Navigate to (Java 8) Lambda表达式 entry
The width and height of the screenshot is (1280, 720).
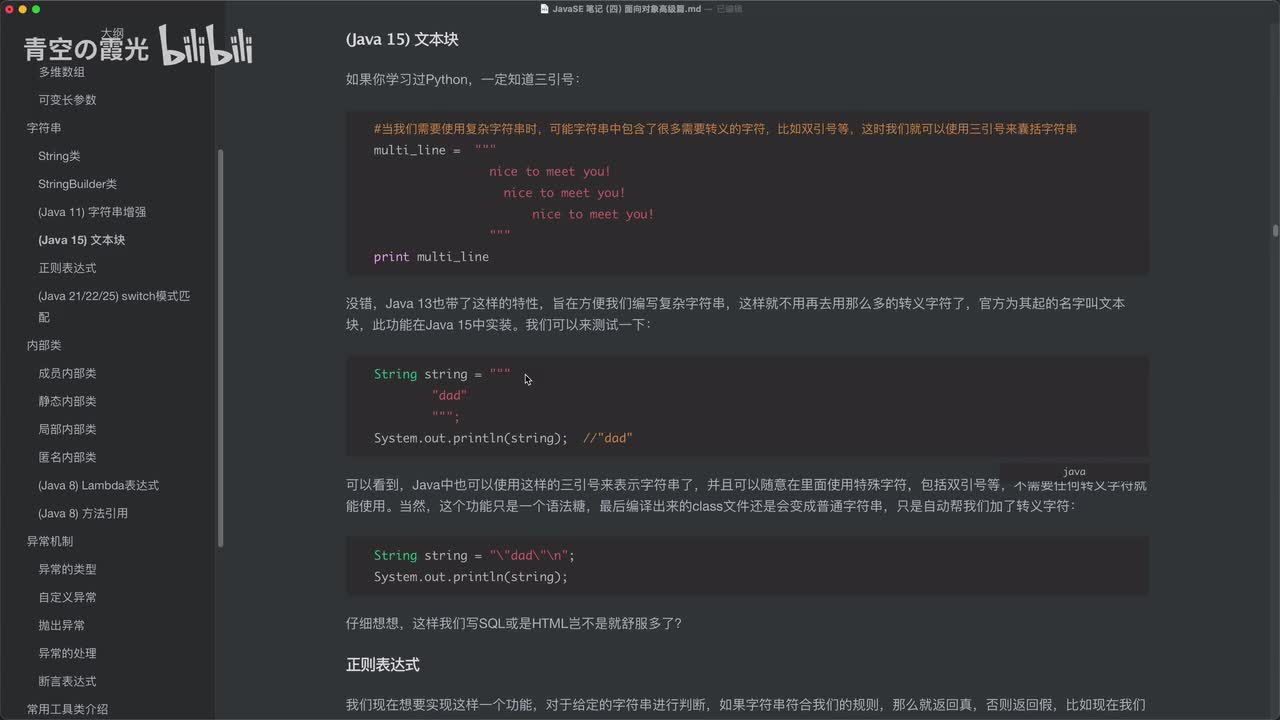pos(98,485)
